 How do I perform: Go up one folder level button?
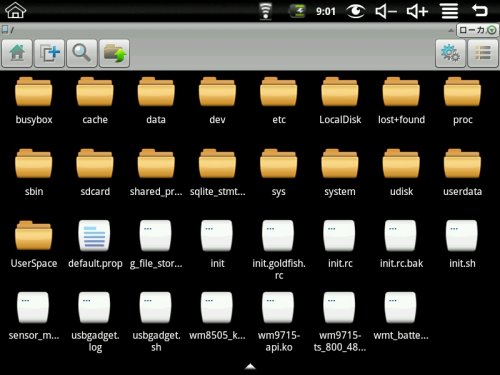(x=114, y=53)
